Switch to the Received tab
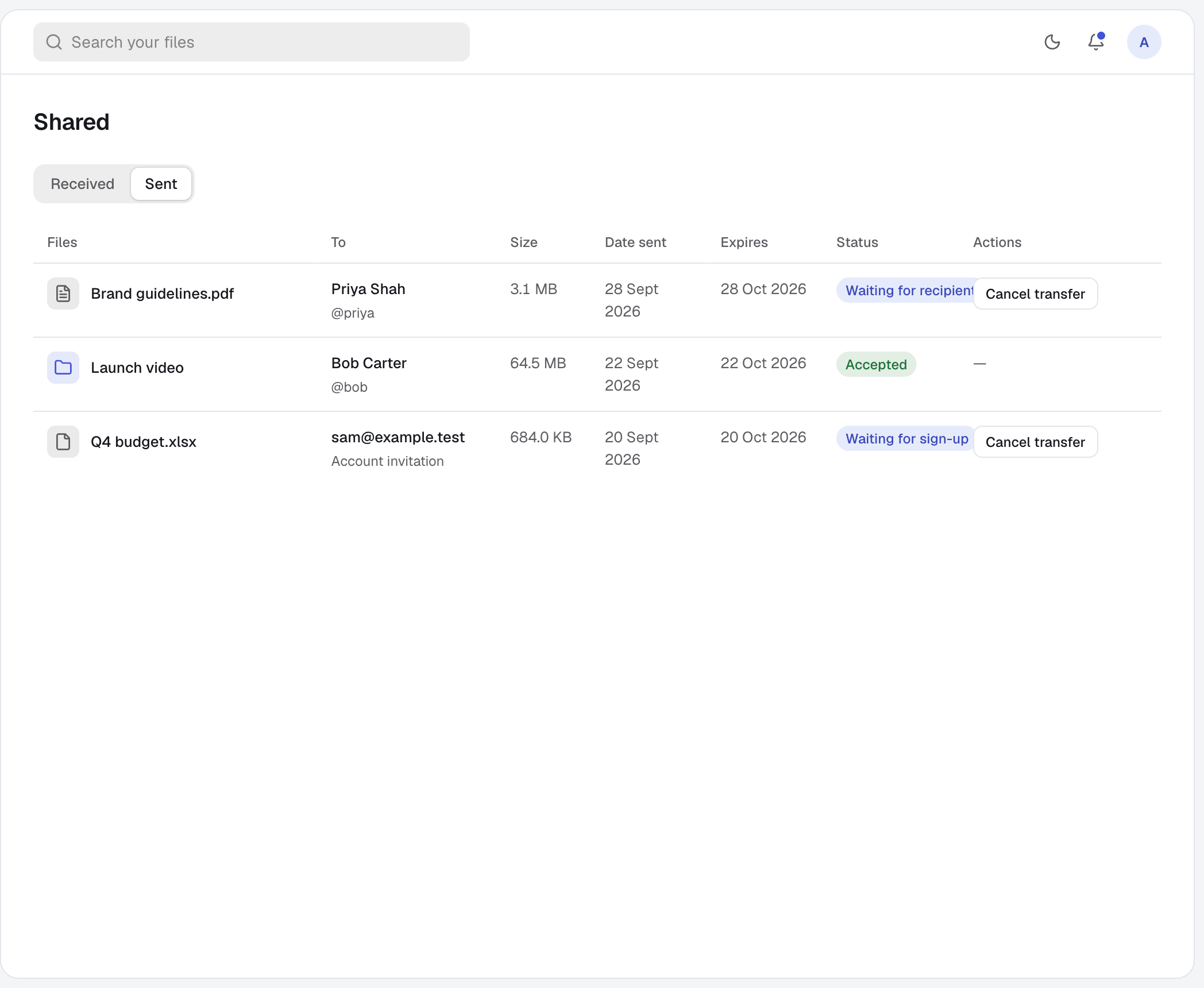1204x988 pixels. click(x=83, y=184)
